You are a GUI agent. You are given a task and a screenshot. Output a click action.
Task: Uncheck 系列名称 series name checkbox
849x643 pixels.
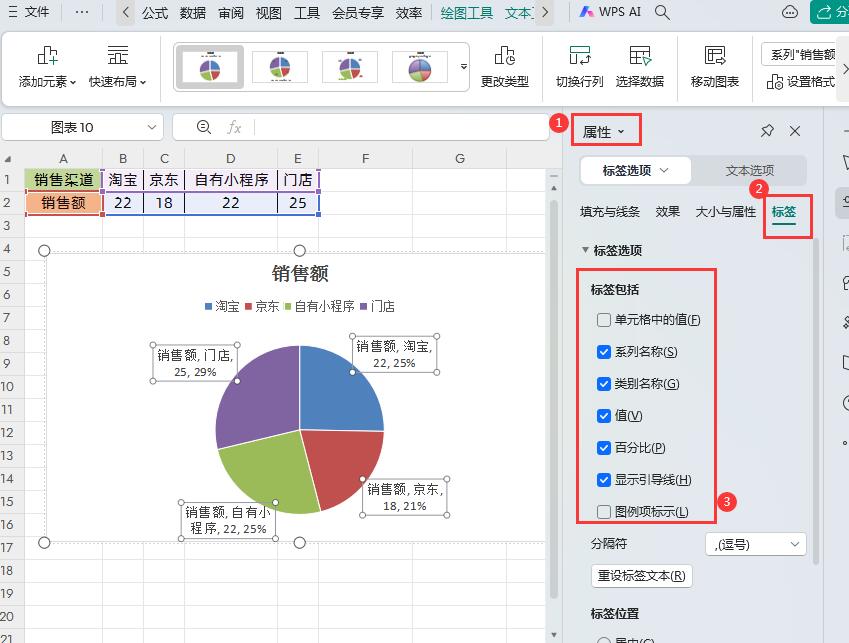click(604, 352)
